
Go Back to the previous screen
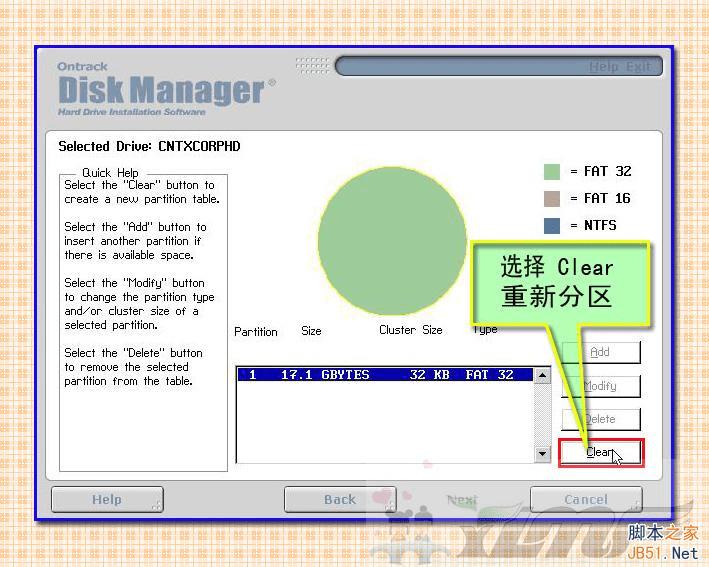coord(340,500)
